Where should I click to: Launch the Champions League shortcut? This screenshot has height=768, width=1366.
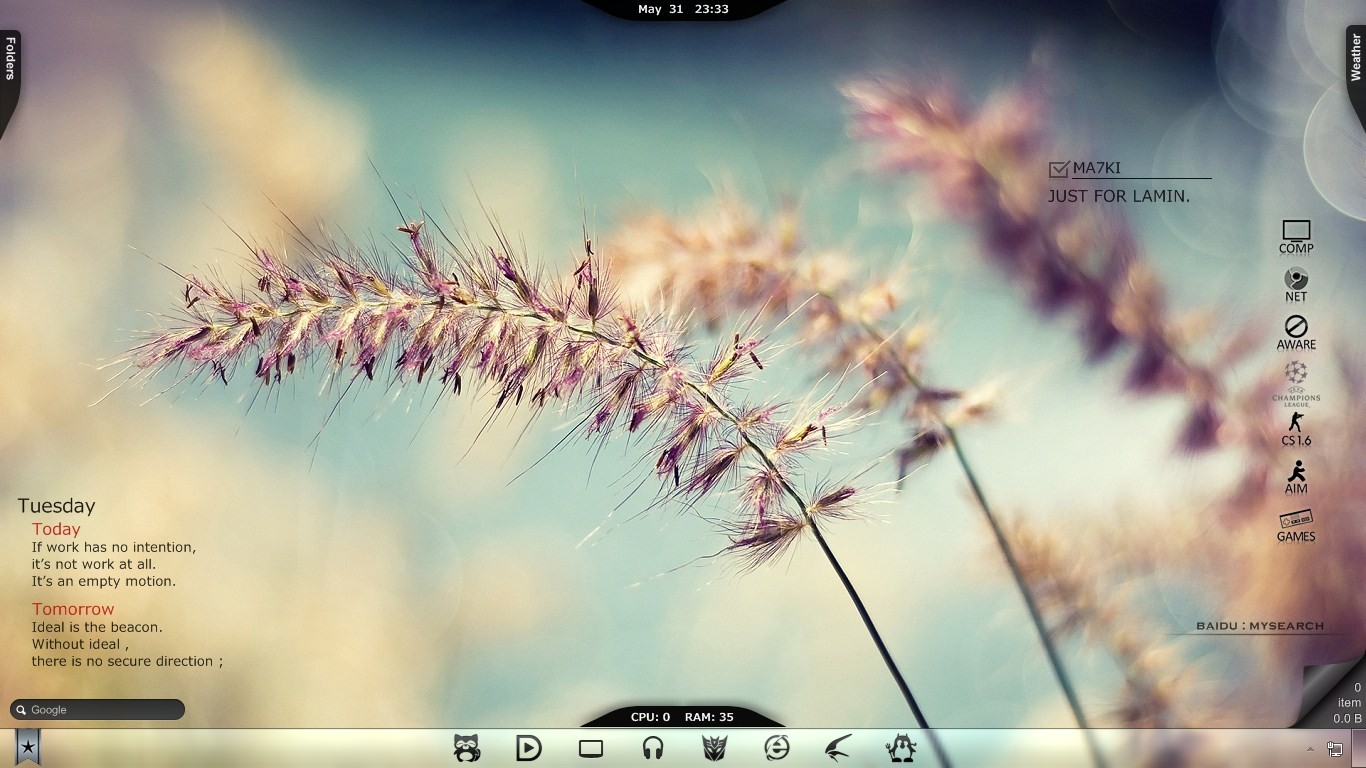tap(1296, 383)
